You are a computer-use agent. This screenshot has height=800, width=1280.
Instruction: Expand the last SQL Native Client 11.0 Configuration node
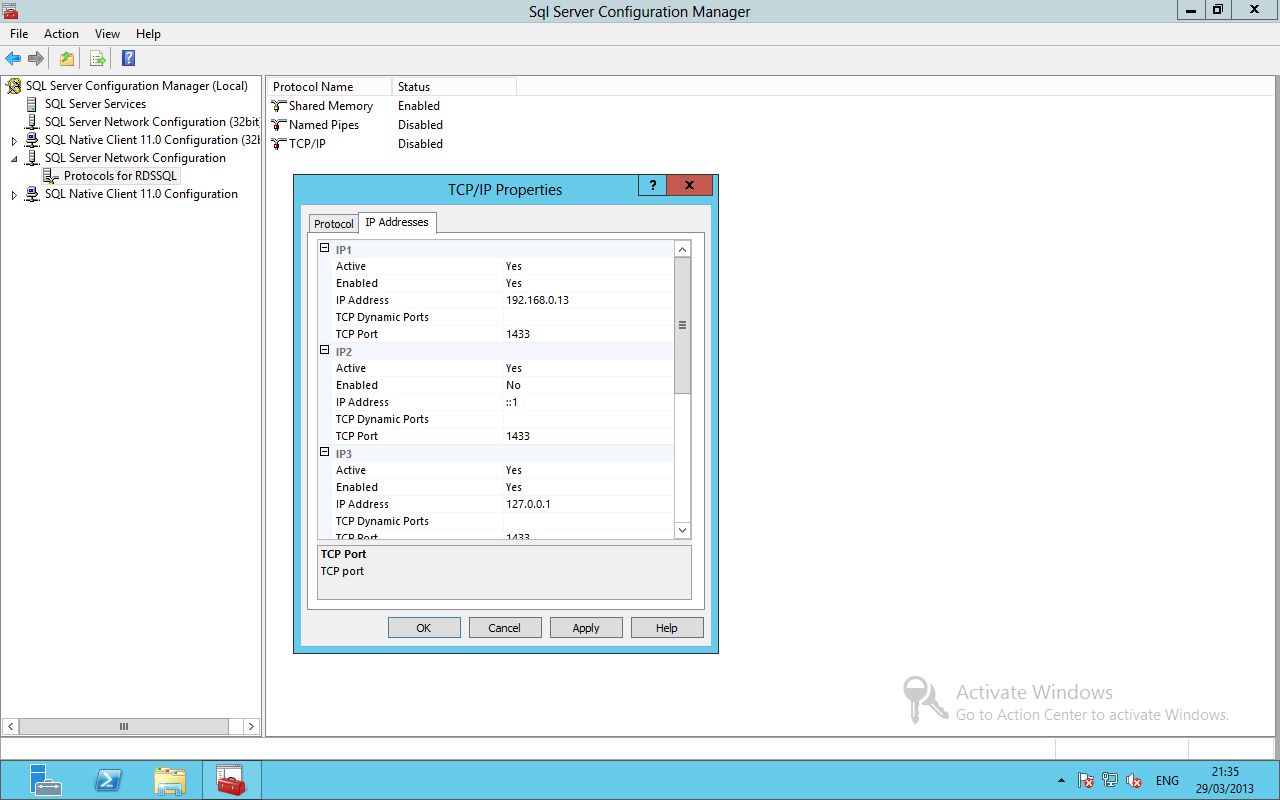tap(14, 195)
